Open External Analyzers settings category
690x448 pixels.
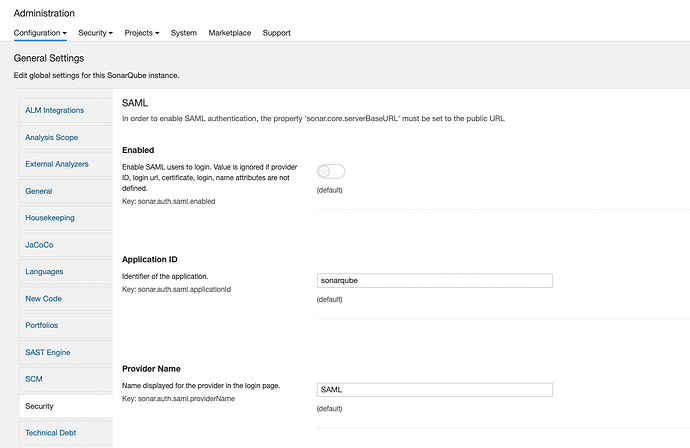tap(57, 164)
